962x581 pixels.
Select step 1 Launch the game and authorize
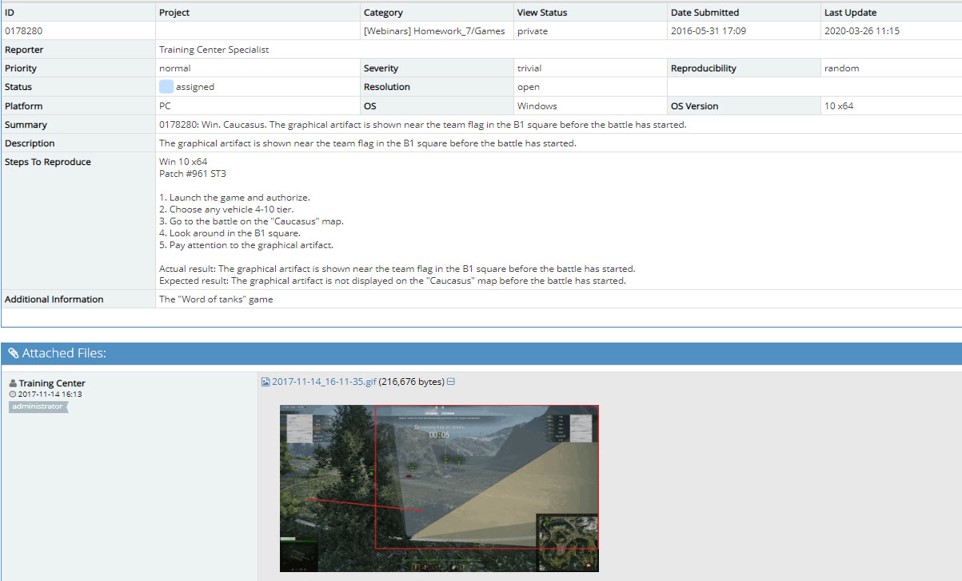click(234, 198)
